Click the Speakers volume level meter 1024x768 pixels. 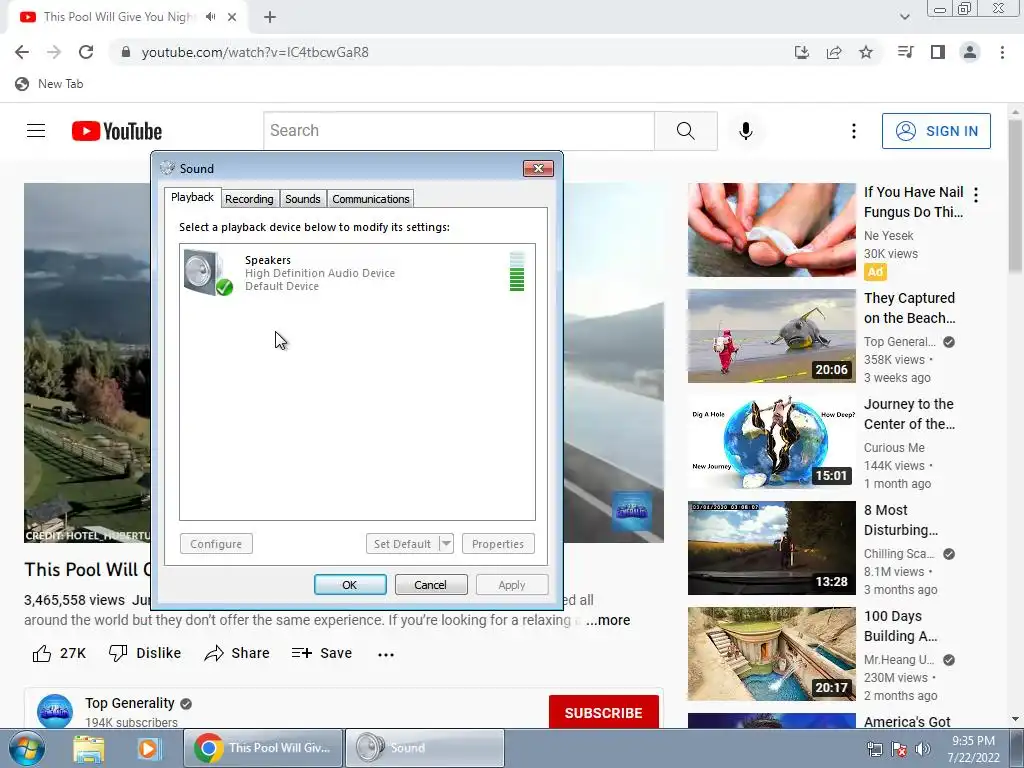click(x=517, y=272)
